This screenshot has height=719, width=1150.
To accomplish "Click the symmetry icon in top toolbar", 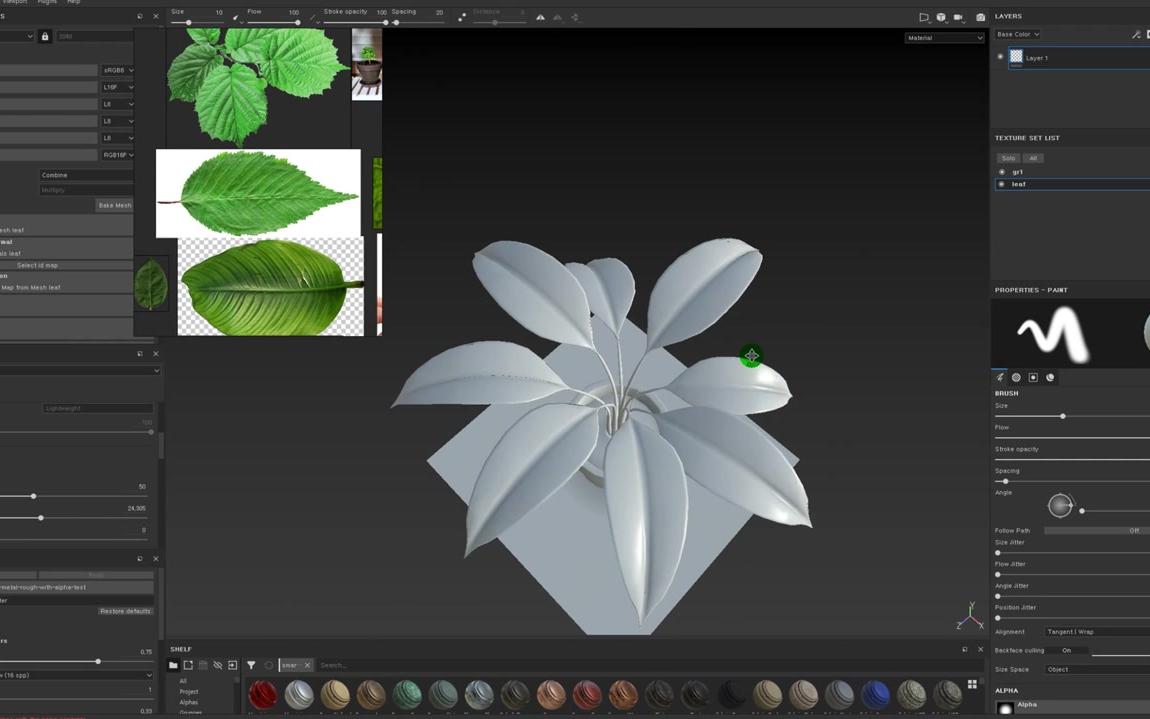I will coord(541,17).
